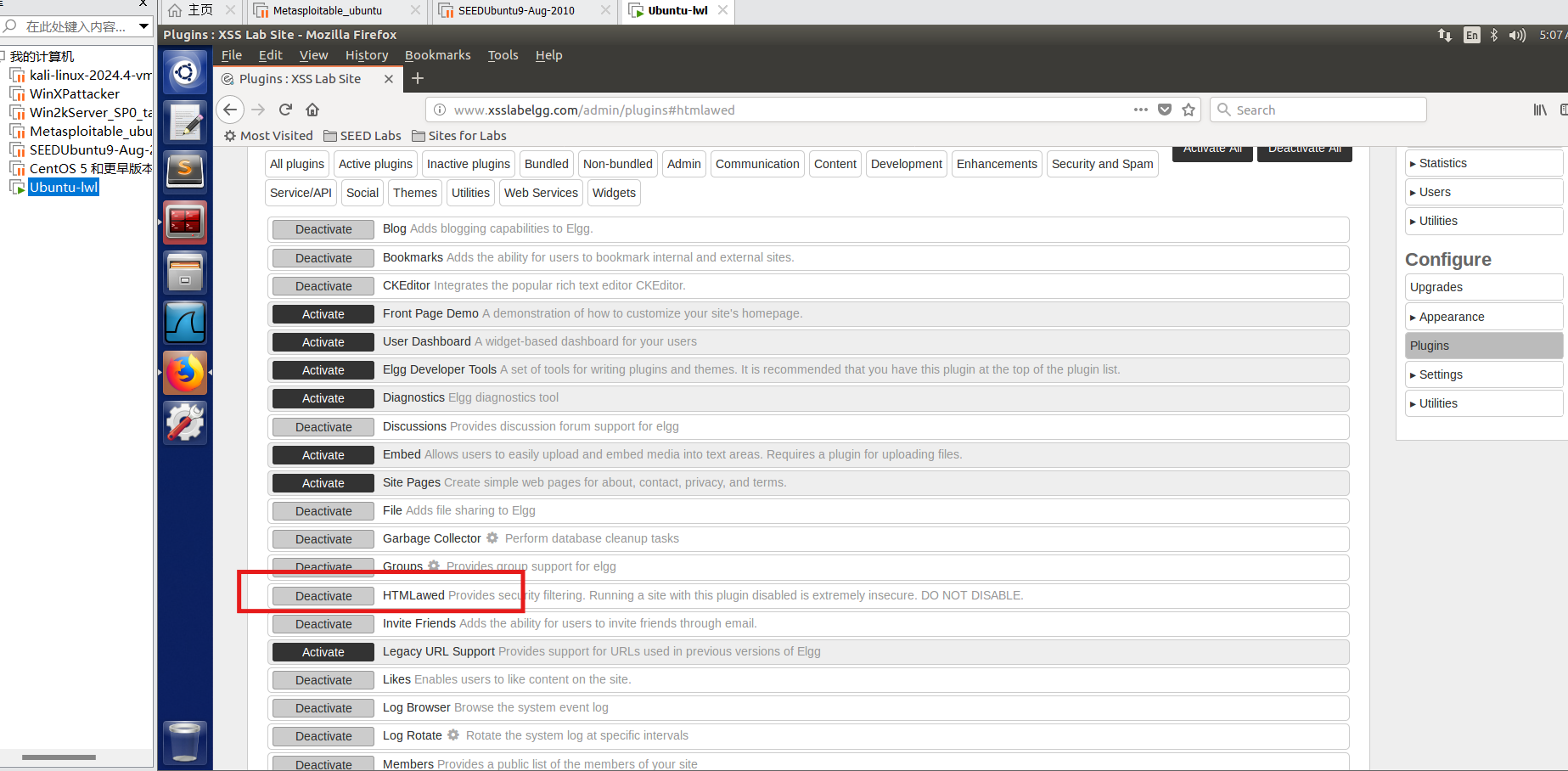Expand the Users sidebar section

point(1483,192)
